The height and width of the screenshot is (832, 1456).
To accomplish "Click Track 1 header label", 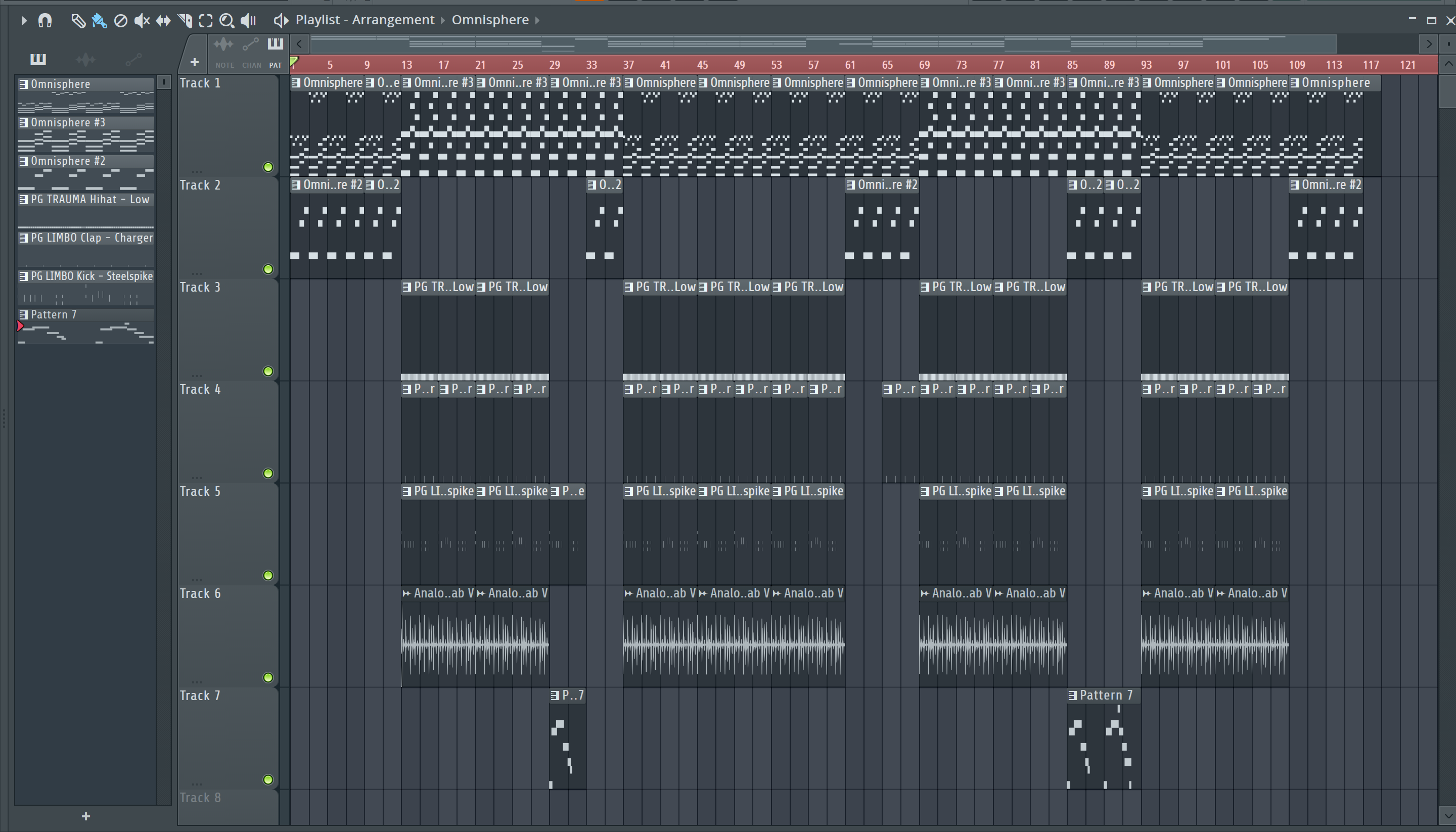I will pyautogui.click(x=200, y=83).
